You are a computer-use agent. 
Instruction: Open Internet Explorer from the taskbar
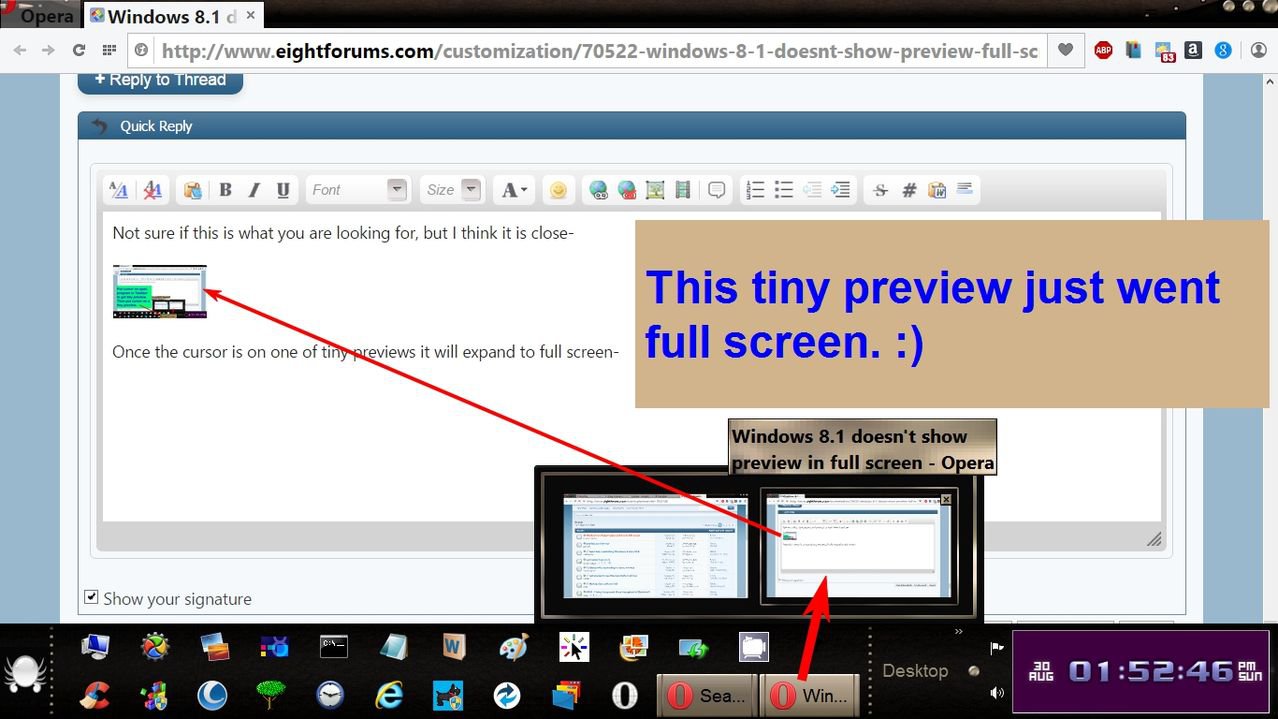click(x=388, y=694)
